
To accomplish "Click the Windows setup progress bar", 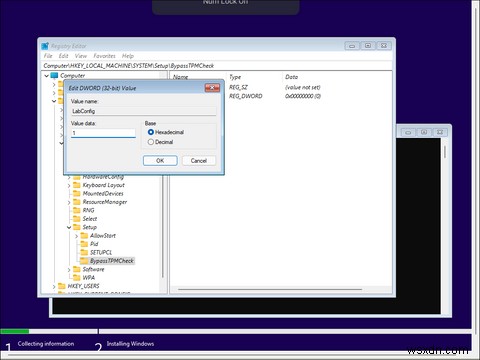I will tap(236, 331).
